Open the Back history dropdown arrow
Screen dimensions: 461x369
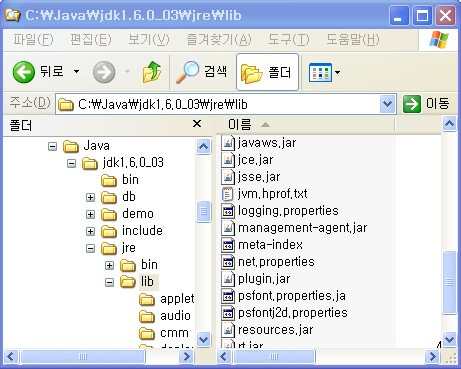point(76,71)
